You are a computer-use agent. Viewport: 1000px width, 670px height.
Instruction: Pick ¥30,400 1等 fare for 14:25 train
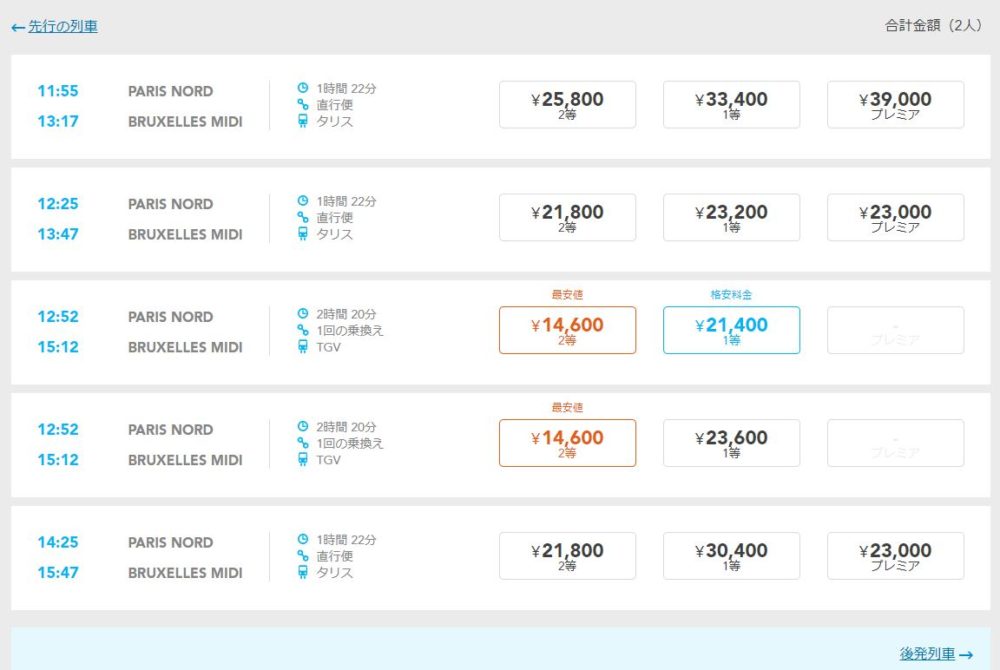(x=731, y=556)
